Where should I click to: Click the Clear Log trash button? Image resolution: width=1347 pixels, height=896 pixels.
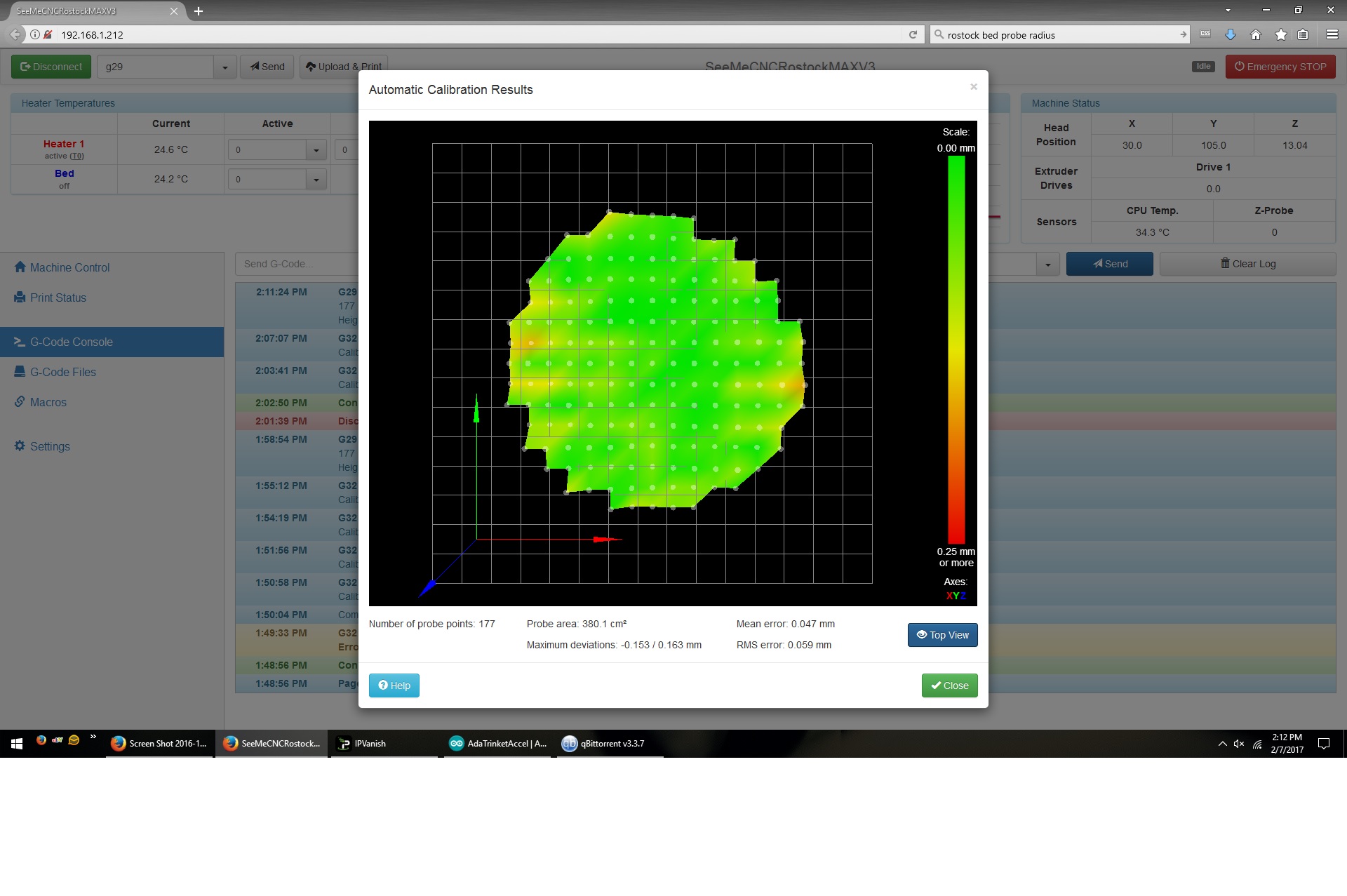(x=1247, y=264)
